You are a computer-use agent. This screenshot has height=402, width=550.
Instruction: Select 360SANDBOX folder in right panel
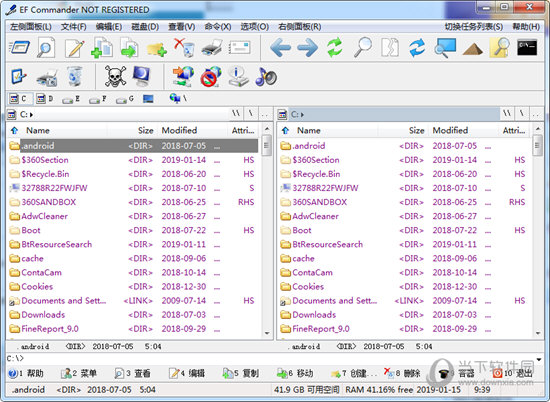[404, 202]
